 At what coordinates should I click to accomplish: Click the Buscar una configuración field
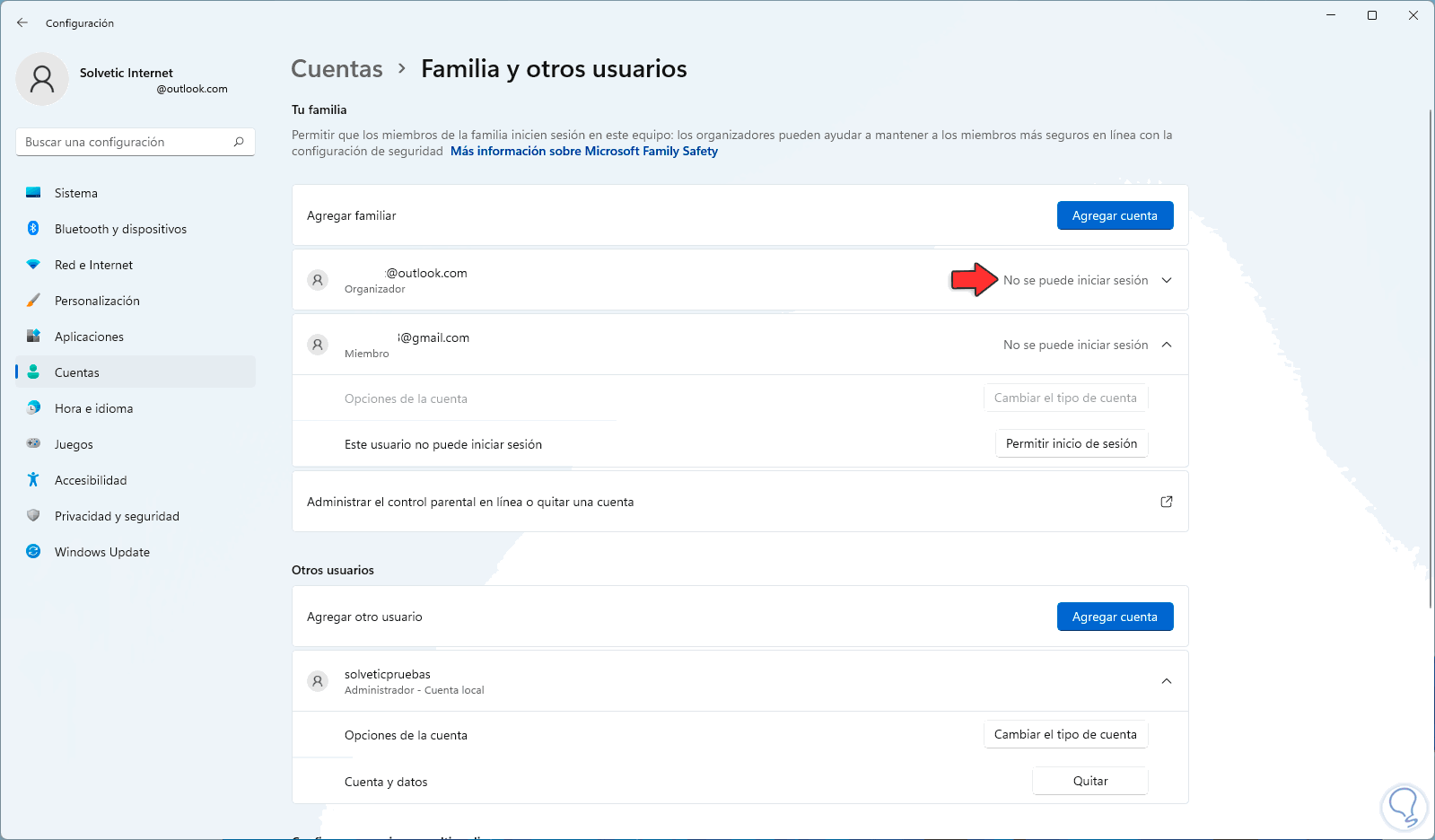[126, 142]
